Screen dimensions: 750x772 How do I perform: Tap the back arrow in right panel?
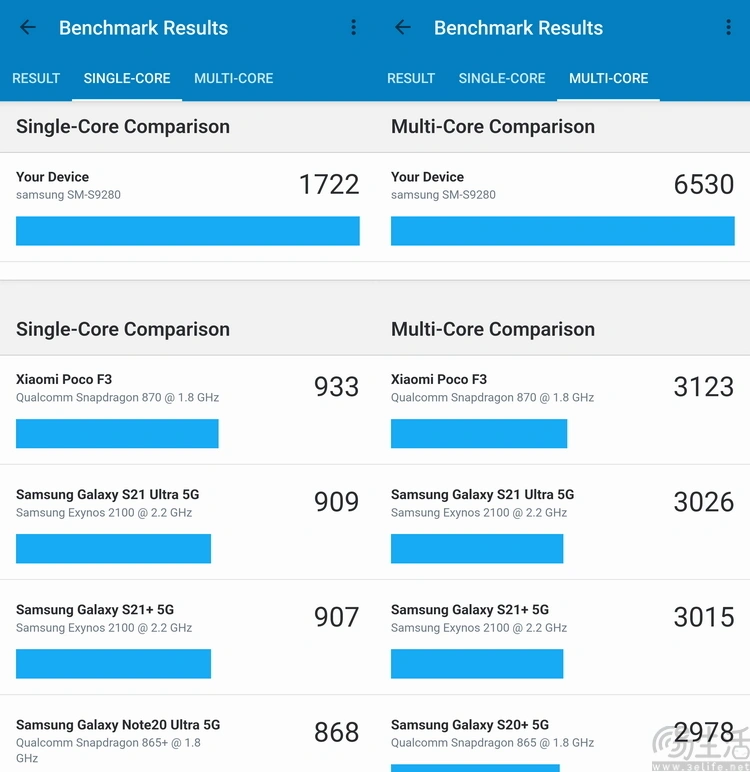pos(403,28)
